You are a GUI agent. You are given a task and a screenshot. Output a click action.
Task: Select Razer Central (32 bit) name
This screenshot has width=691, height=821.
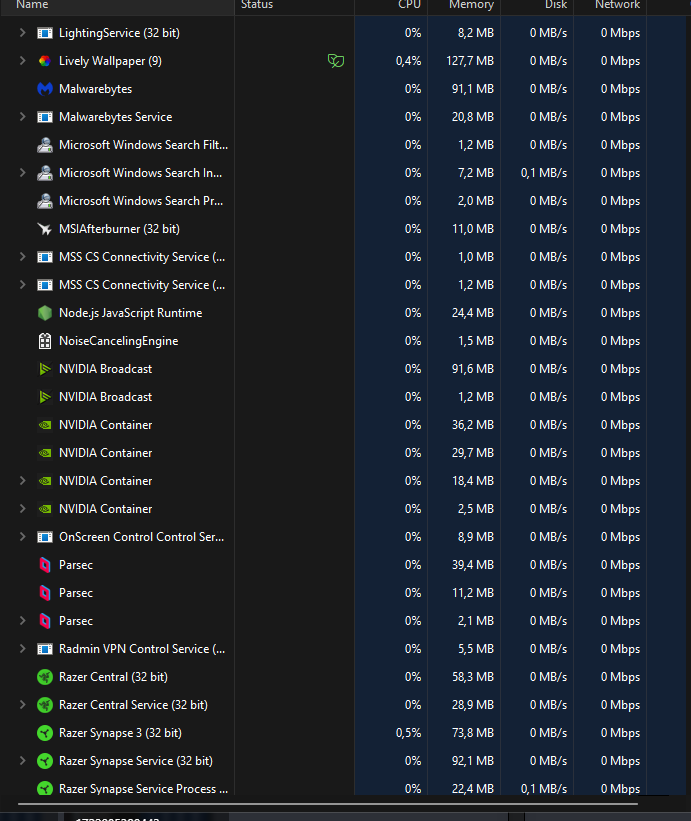tap(113, 677)
